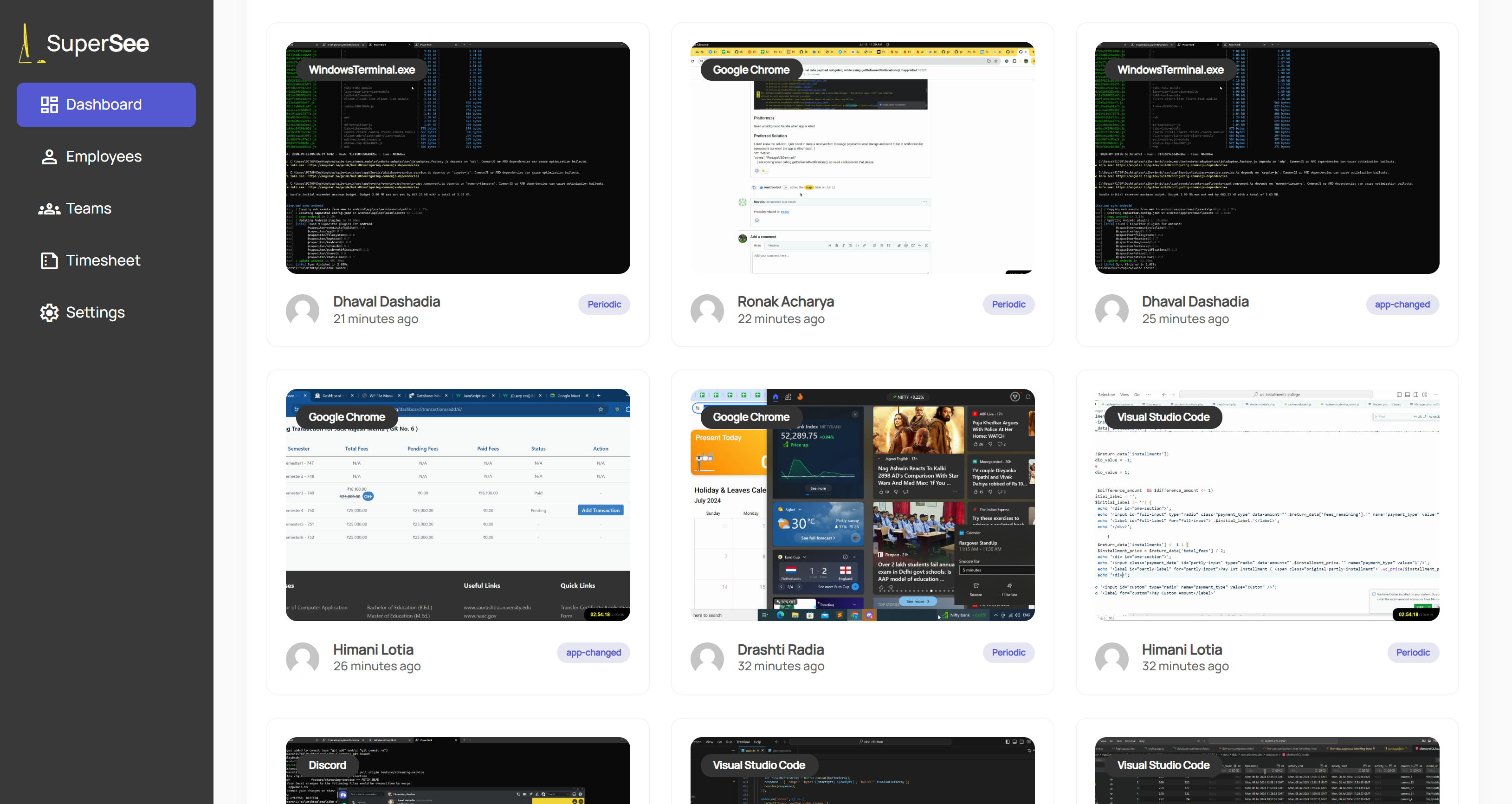Open the Teams section

[88, 208]
